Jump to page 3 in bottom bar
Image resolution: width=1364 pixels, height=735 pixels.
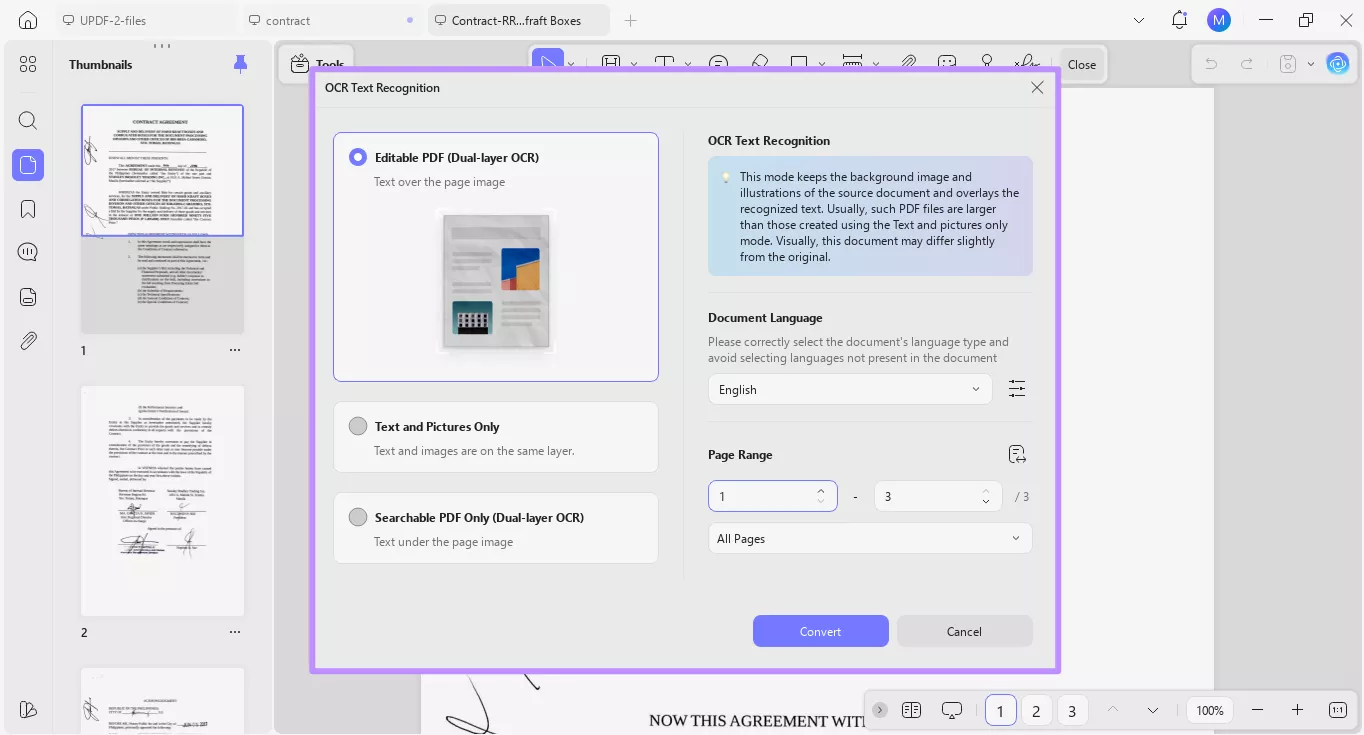1072,710
